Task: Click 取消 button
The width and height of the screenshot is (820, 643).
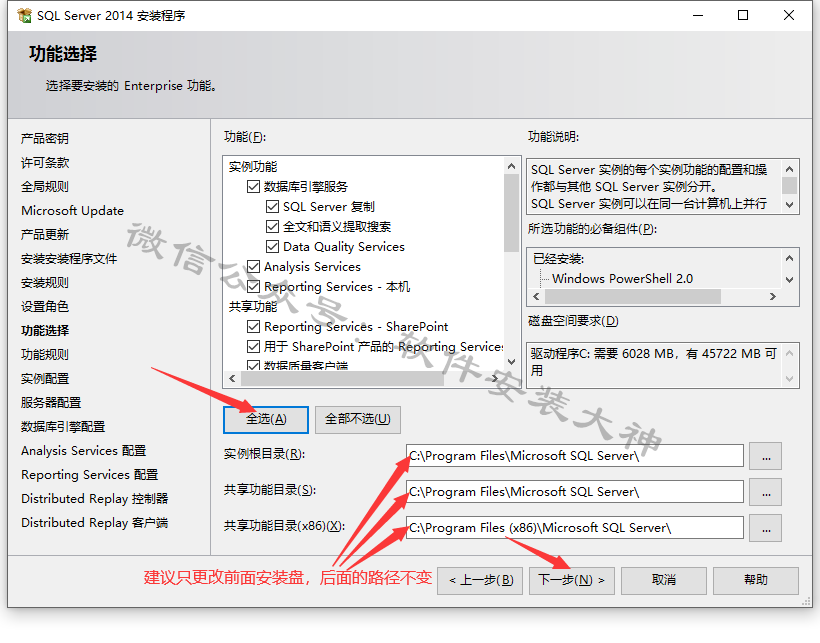Action: (664, 581)
